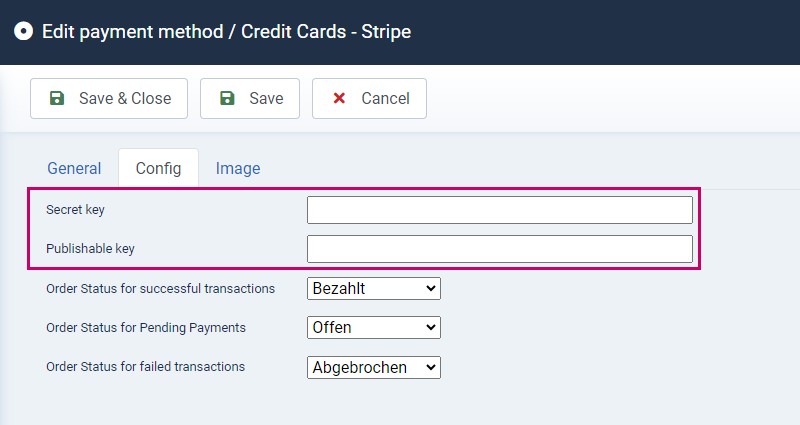The width and height of the screenshot is (800, 425).
Task: Click the floppy disk icon on Save & Close
Action: [x=57, y=98]
